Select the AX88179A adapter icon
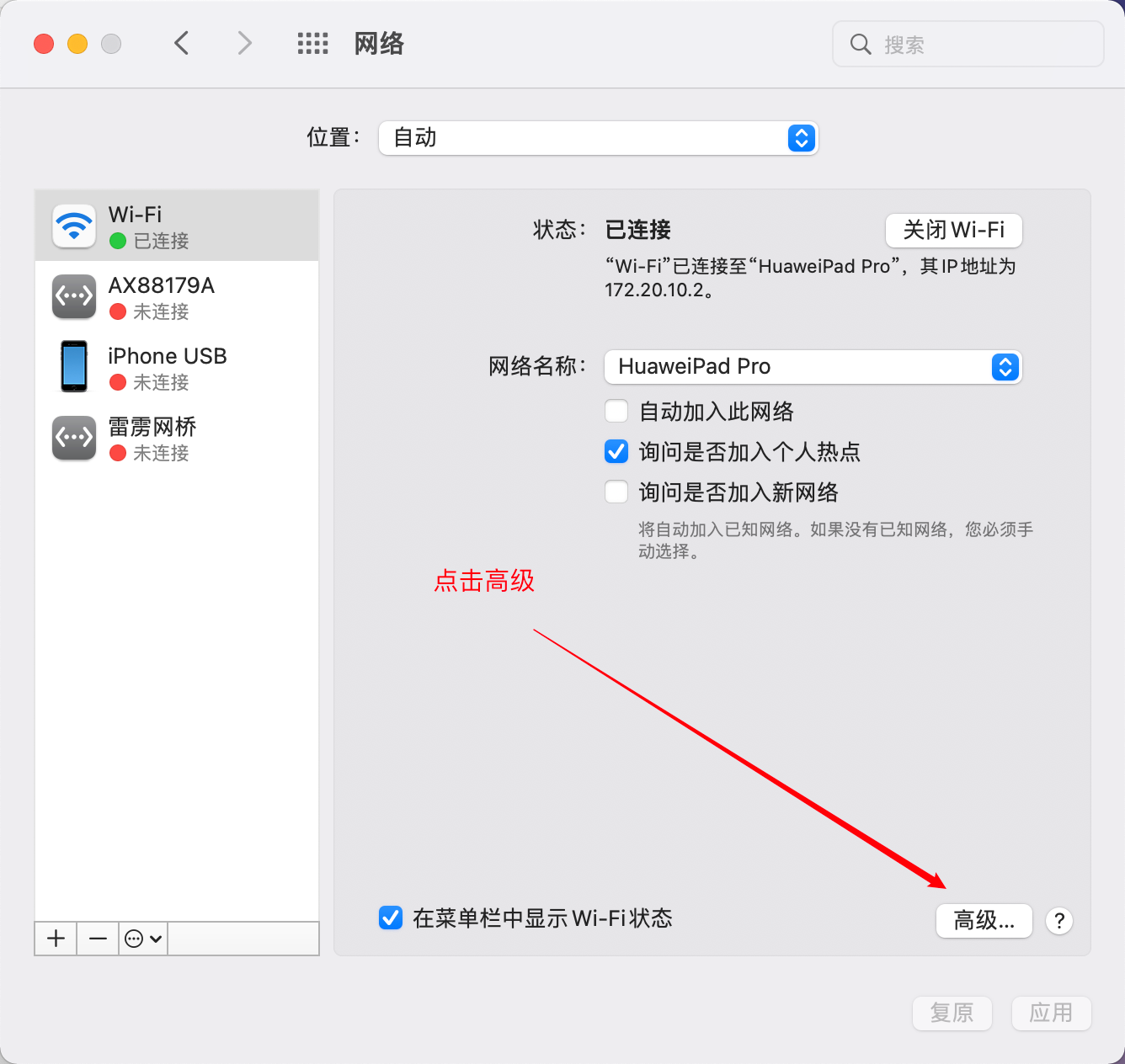Viewport: 1125px width, 1064px height. [x=74, y=296]
